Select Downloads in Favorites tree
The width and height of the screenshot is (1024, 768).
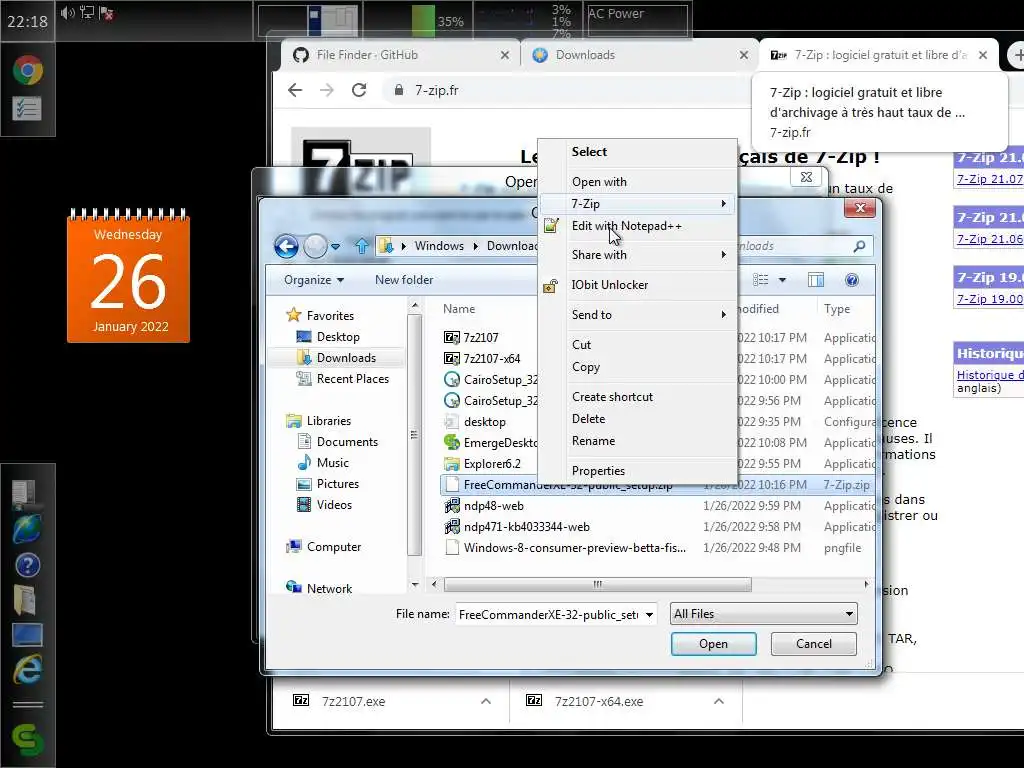click(x=345, y=358)
